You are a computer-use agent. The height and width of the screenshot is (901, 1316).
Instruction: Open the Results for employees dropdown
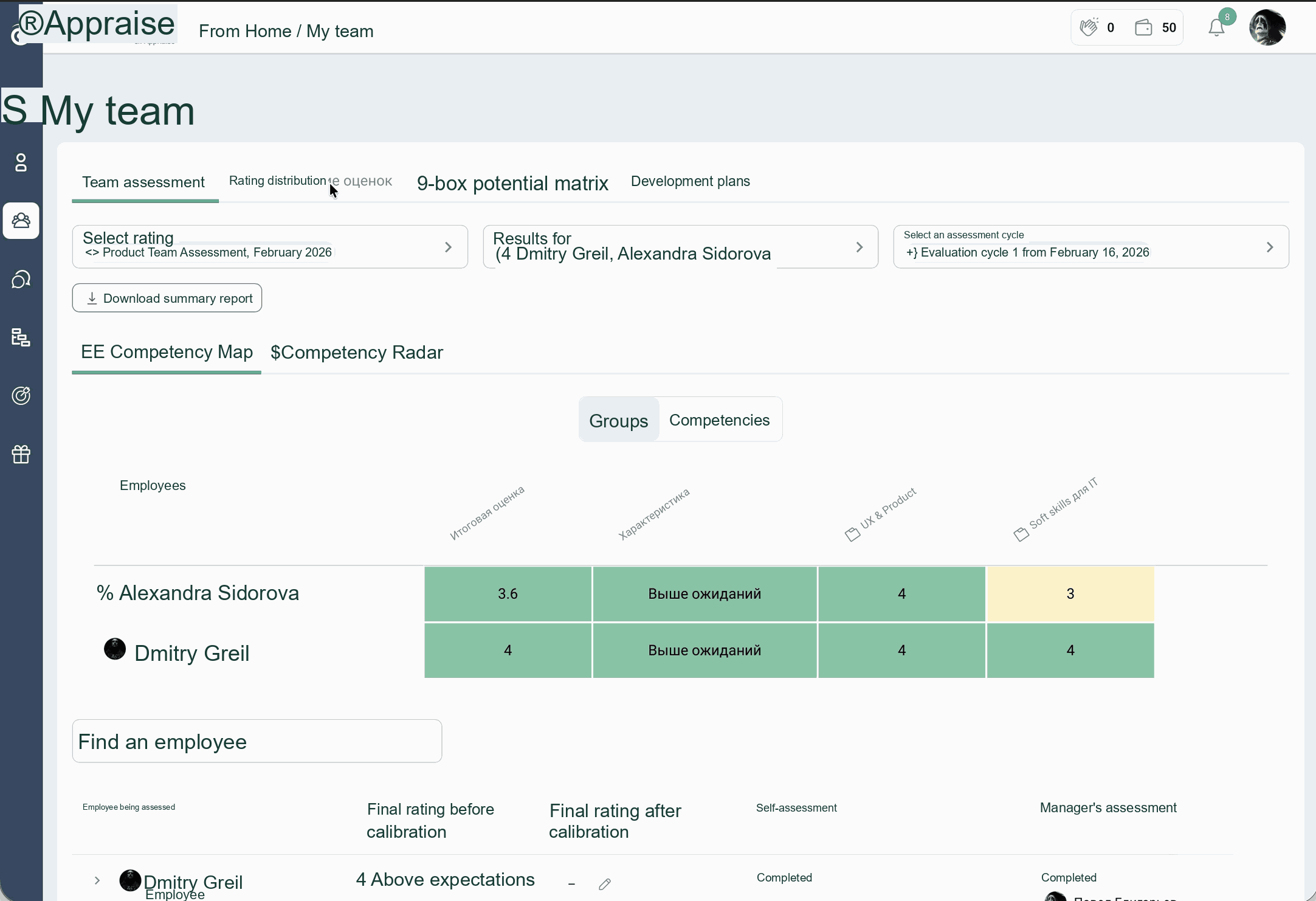pos(680,247)
